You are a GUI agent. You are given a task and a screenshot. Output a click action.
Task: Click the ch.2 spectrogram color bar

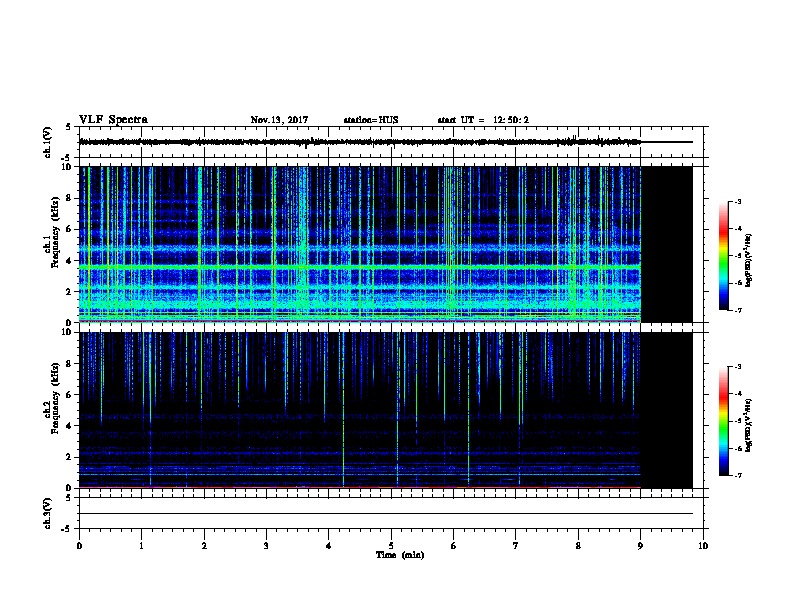coord(723,421)
